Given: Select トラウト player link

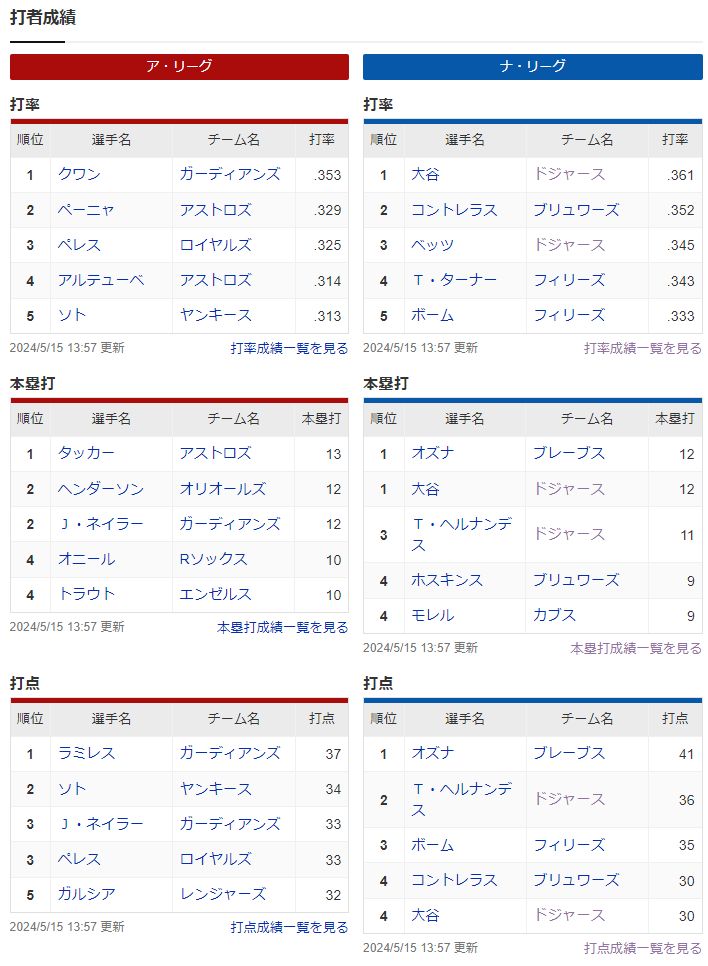Looking at the screenshot, I should pos(86,594).
